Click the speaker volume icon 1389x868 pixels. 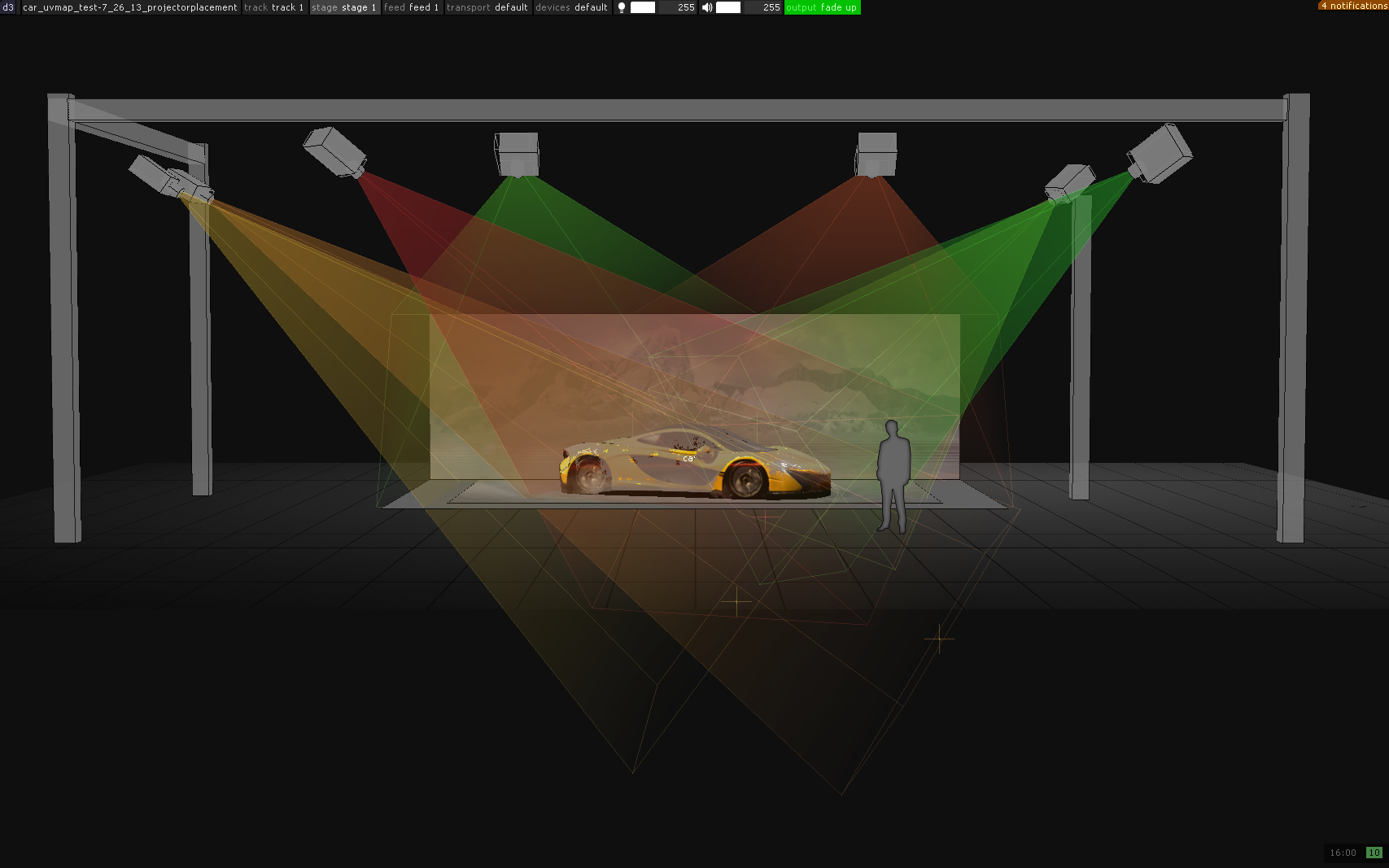tap(707, 7)
